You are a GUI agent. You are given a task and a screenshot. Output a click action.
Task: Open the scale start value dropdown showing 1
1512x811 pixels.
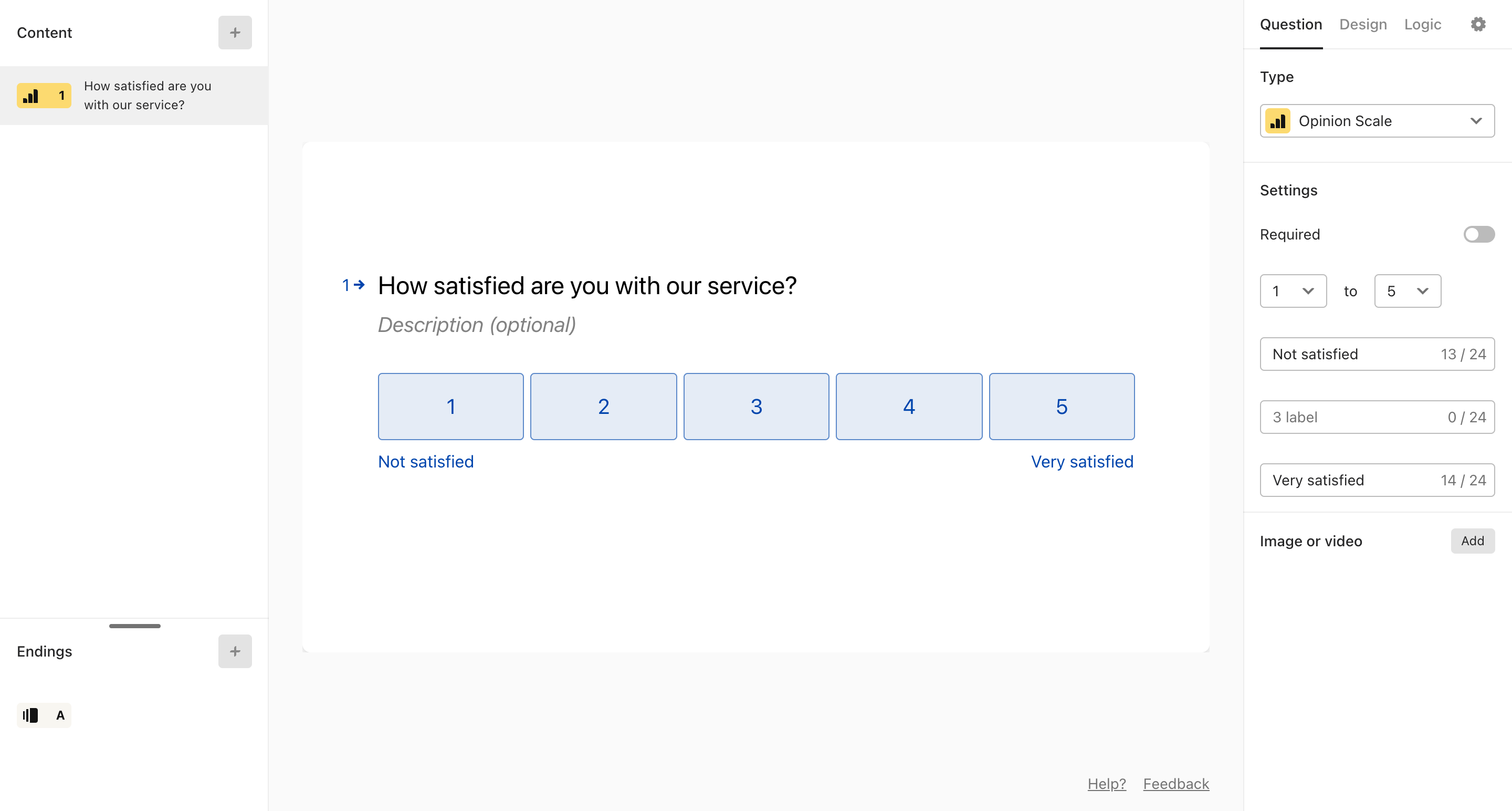pyautogui.click(x=1293, y=290)
